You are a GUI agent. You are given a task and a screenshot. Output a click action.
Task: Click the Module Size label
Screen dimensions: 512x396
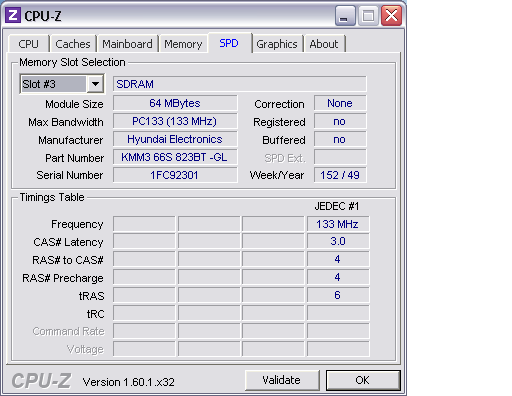coord(74,104)
